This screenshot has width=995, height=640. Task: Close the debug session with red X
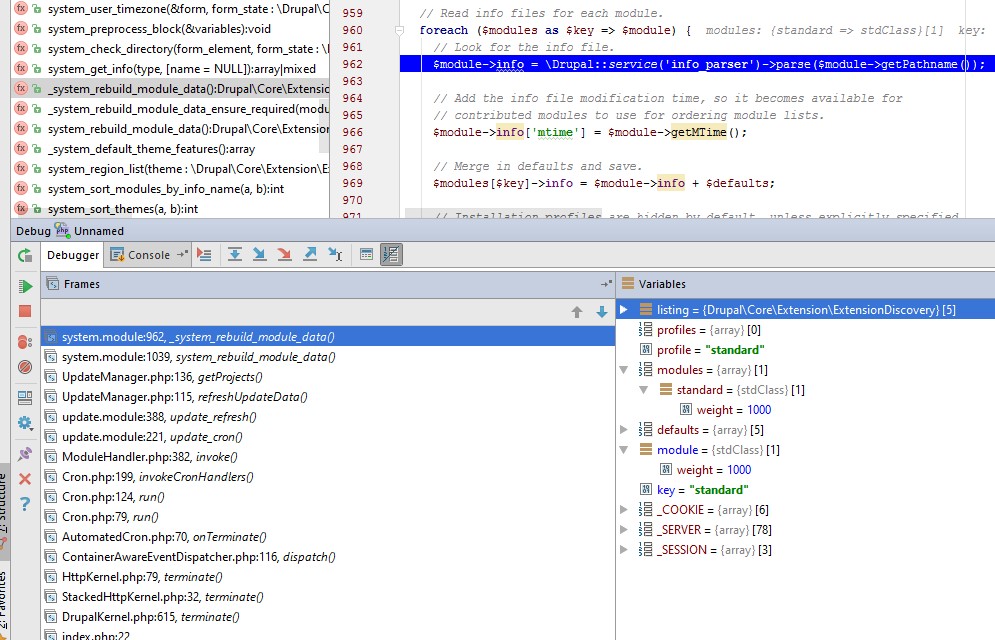tap(25, 479)
